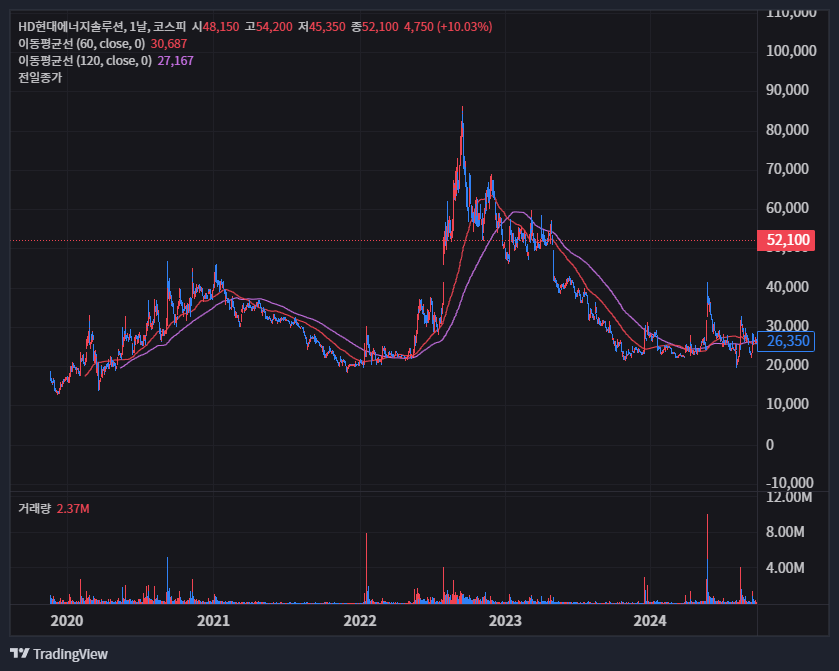Click the high price value 54,200
The height and width of the screenshot is (671, 839).
[x=274, y=27]
